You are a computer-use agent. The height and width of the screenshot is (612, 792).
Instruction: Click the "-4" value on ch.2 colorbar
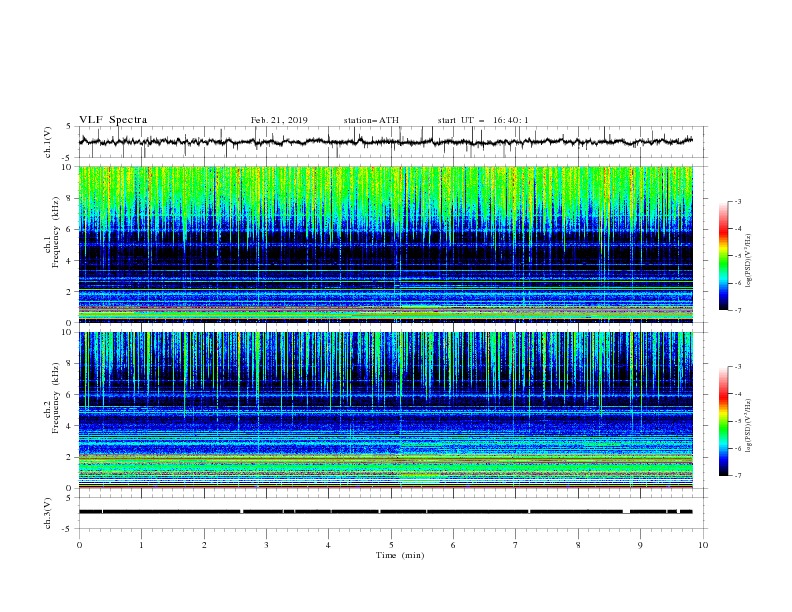pos(737,394)
